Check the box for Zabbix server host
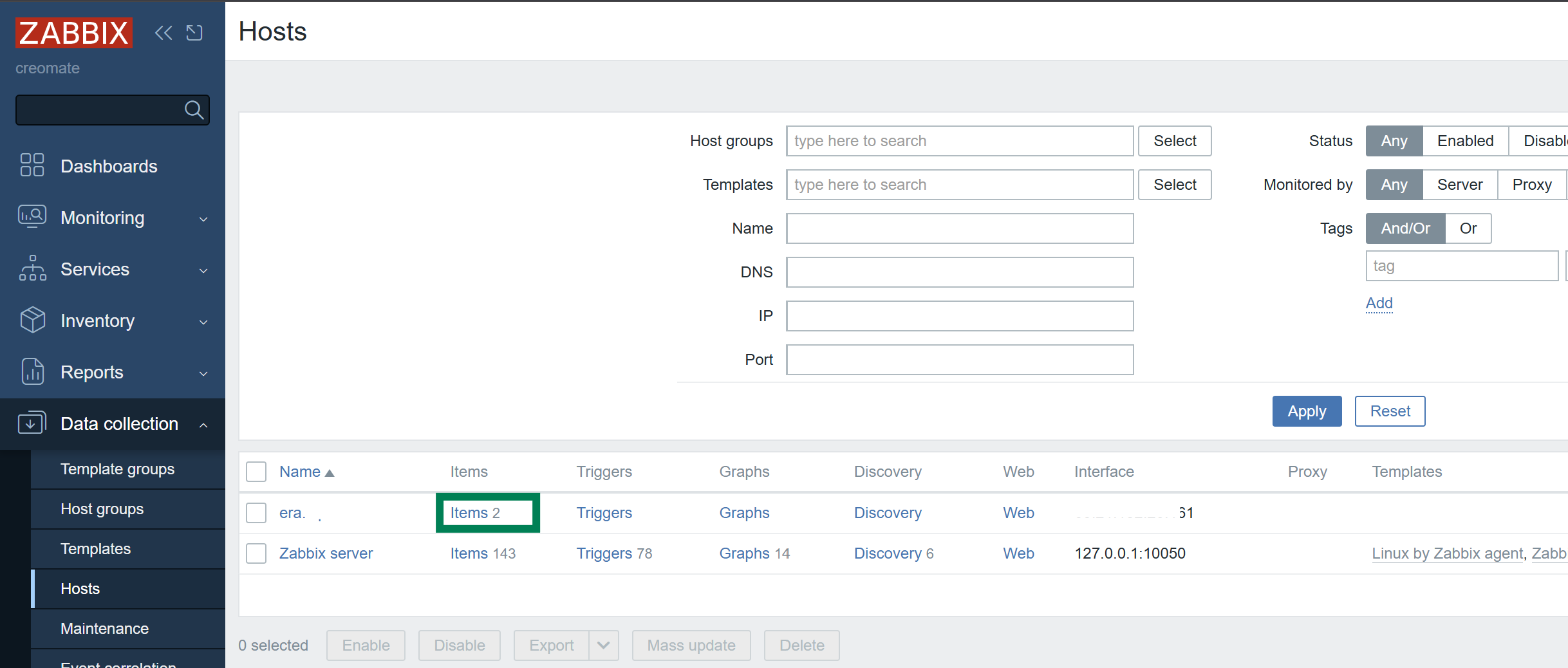Viewport: 1568px width, 668px height. [256, 553]
